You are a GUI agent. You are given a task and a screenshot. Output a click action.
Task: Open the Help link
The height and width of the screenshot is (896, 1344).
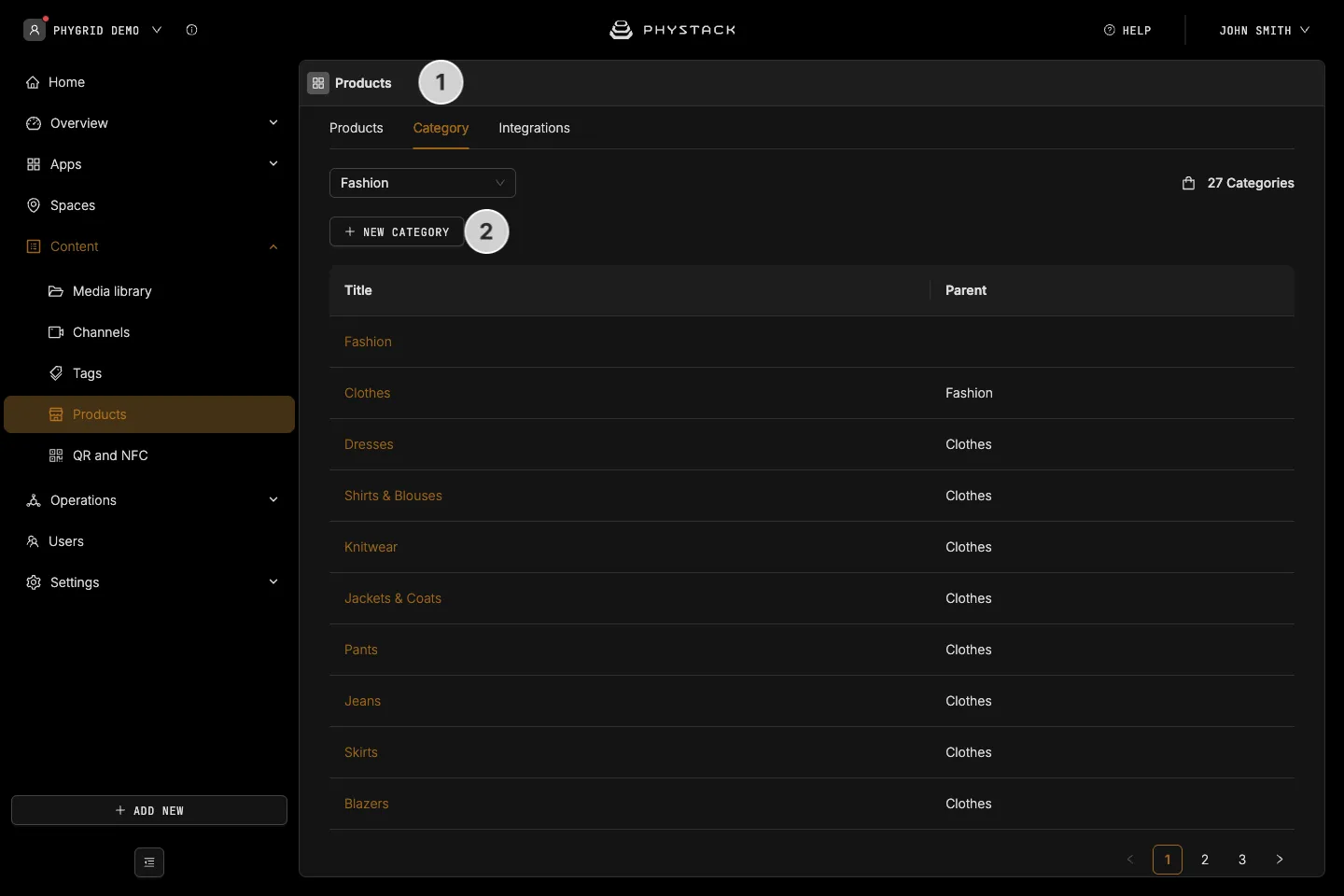1127,30
